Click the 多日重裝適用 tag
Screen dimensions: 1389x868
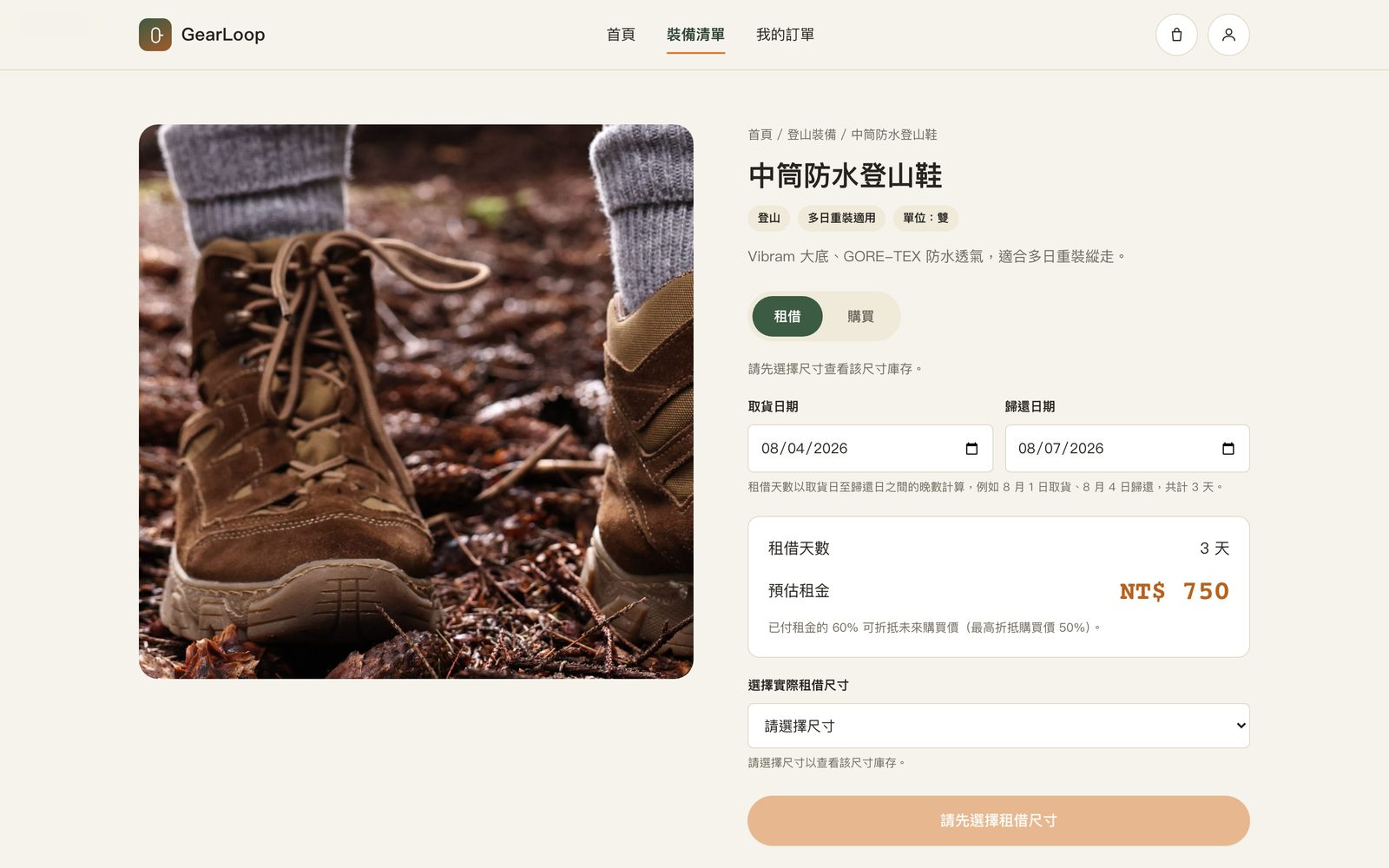[841, 218]
